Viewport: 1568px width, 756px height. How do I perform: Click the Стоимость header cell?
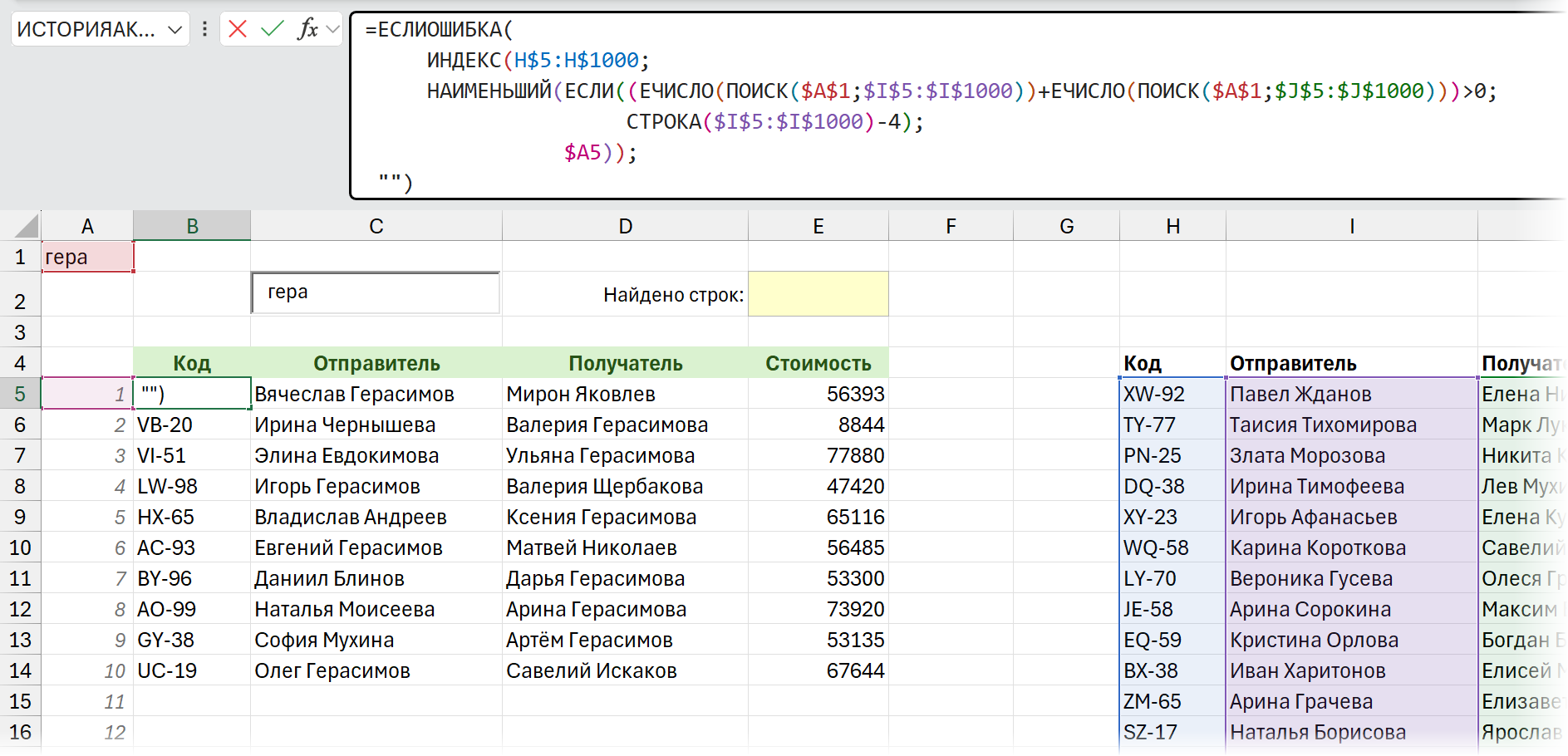coord(818,363)
